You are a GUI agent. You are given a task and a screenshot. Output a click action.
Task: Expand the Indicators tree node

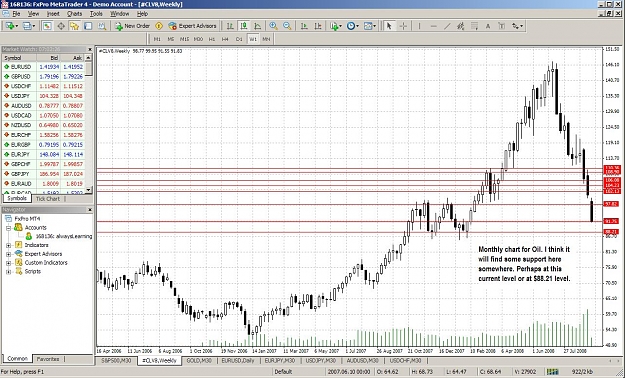click(8, 245)
